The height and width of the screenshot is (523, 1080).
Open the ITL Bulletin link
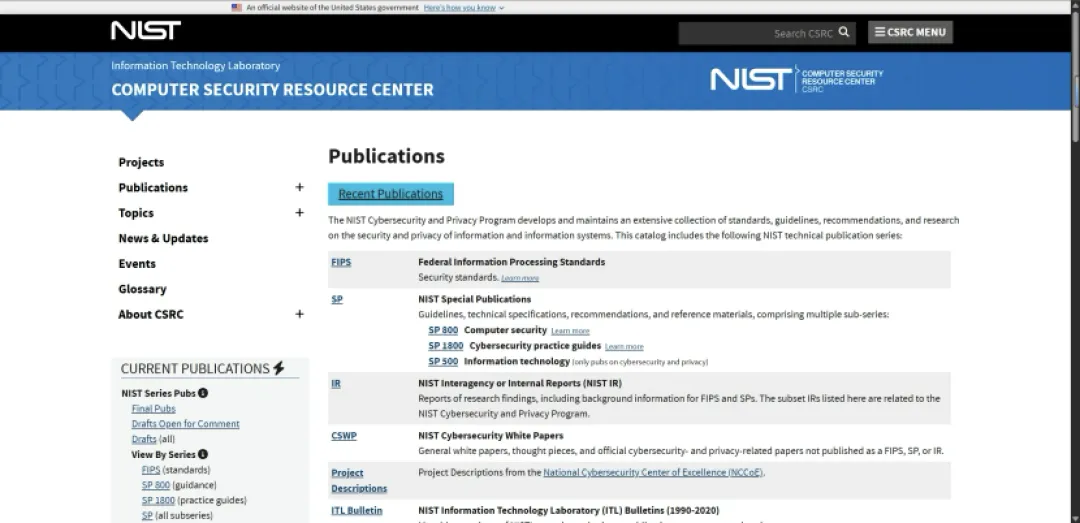click(x=357, y=511)
